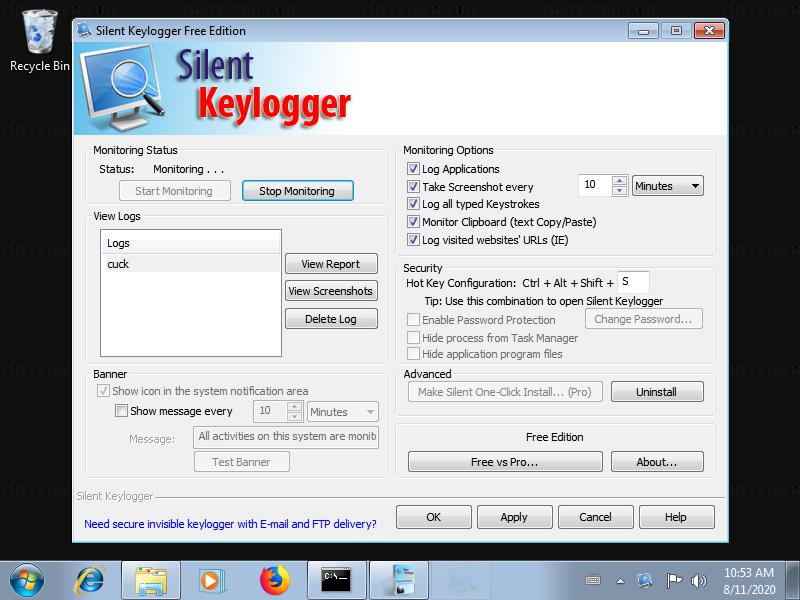Maximize the Silent Keylogger window
This screenshot has height=600, width=800.
[676, 31]
